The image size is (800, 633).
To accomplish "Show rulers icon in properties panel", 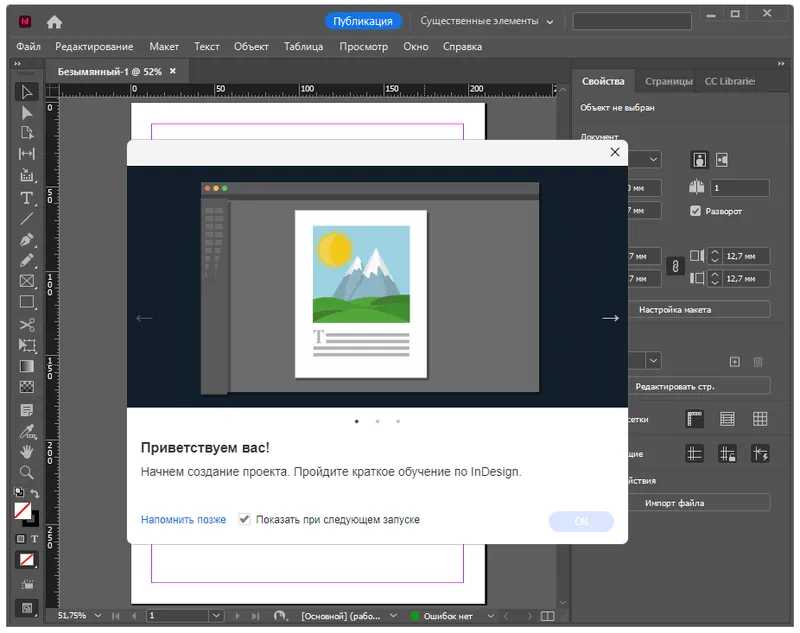I will click(x=694, y=419).
